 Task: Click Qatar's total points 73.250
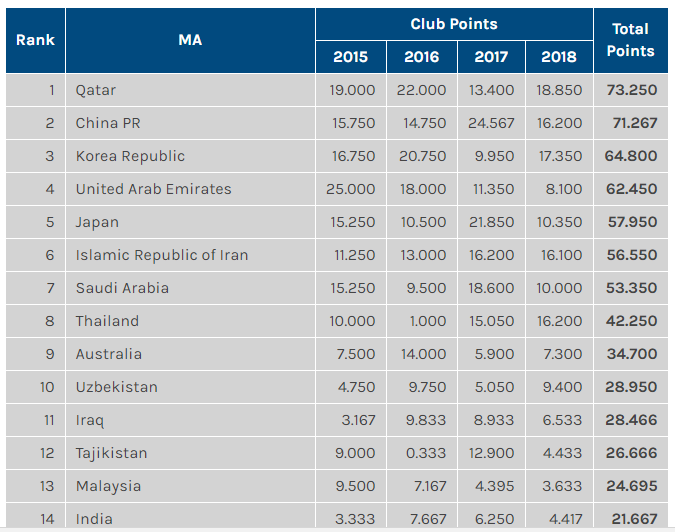tap(632, 90)
